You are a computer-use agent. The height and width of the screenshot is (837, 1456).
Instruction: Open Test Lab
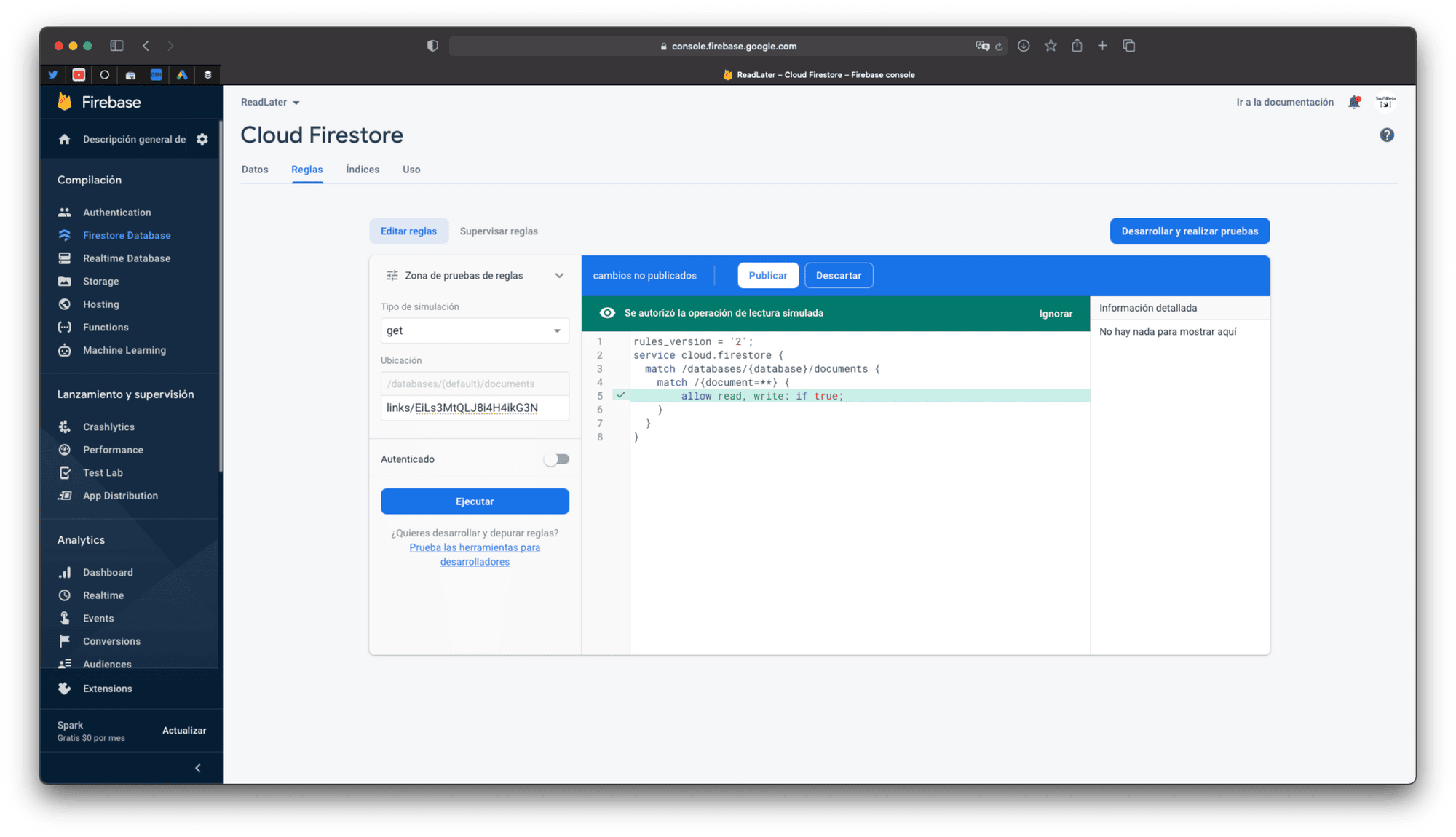point(103,472)
